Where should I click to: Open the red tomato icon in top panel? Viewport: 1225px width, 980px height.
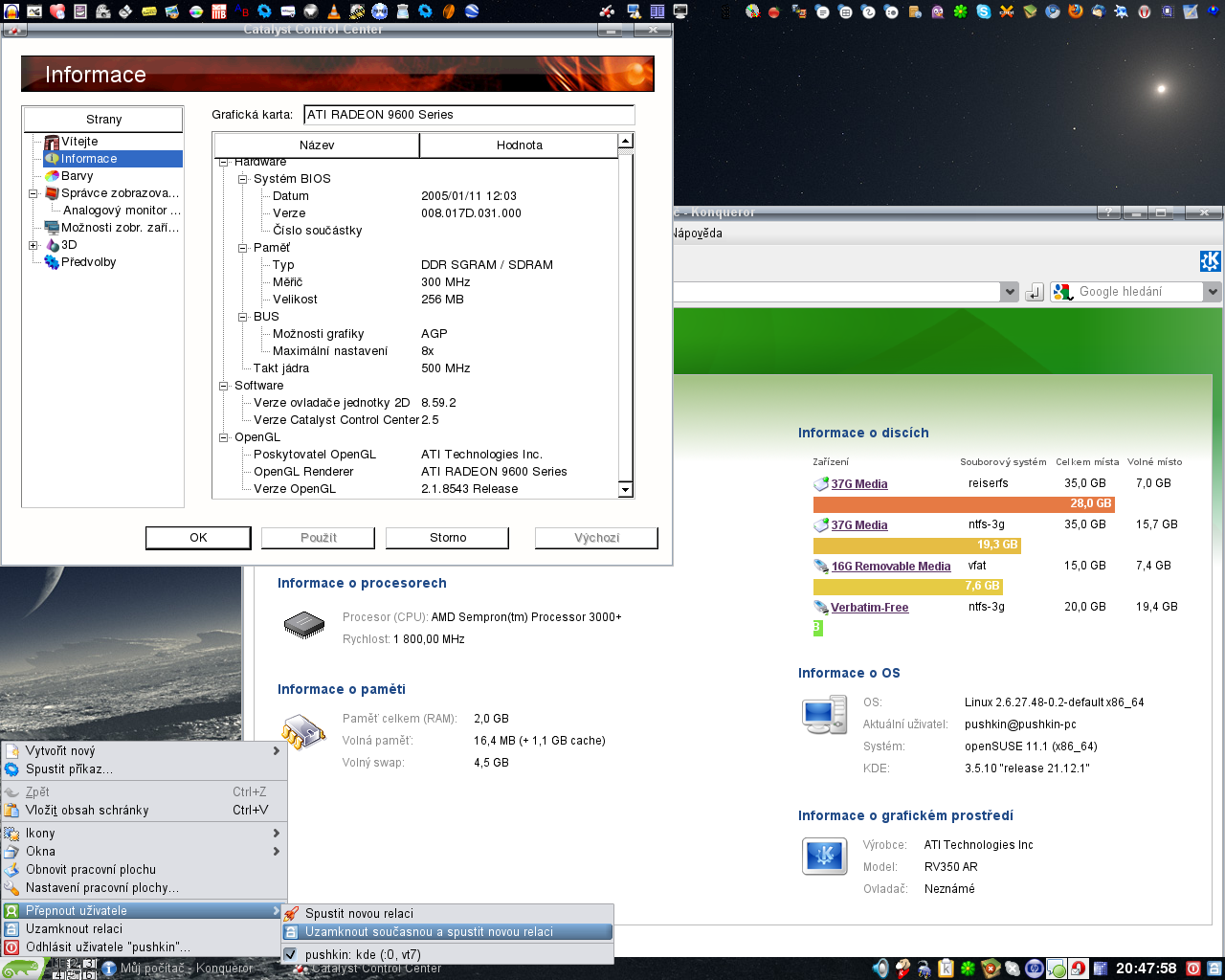774,11
